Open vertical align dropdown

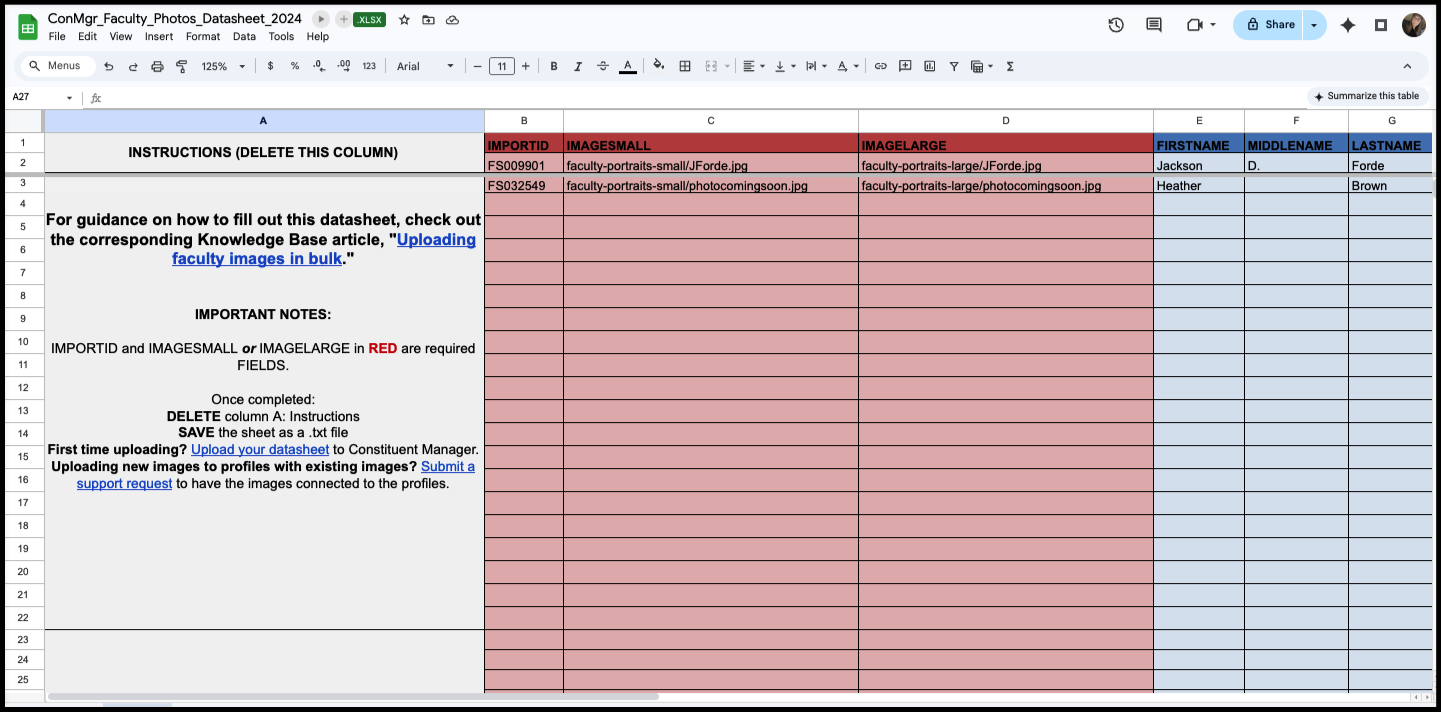[x=785, y=66]
